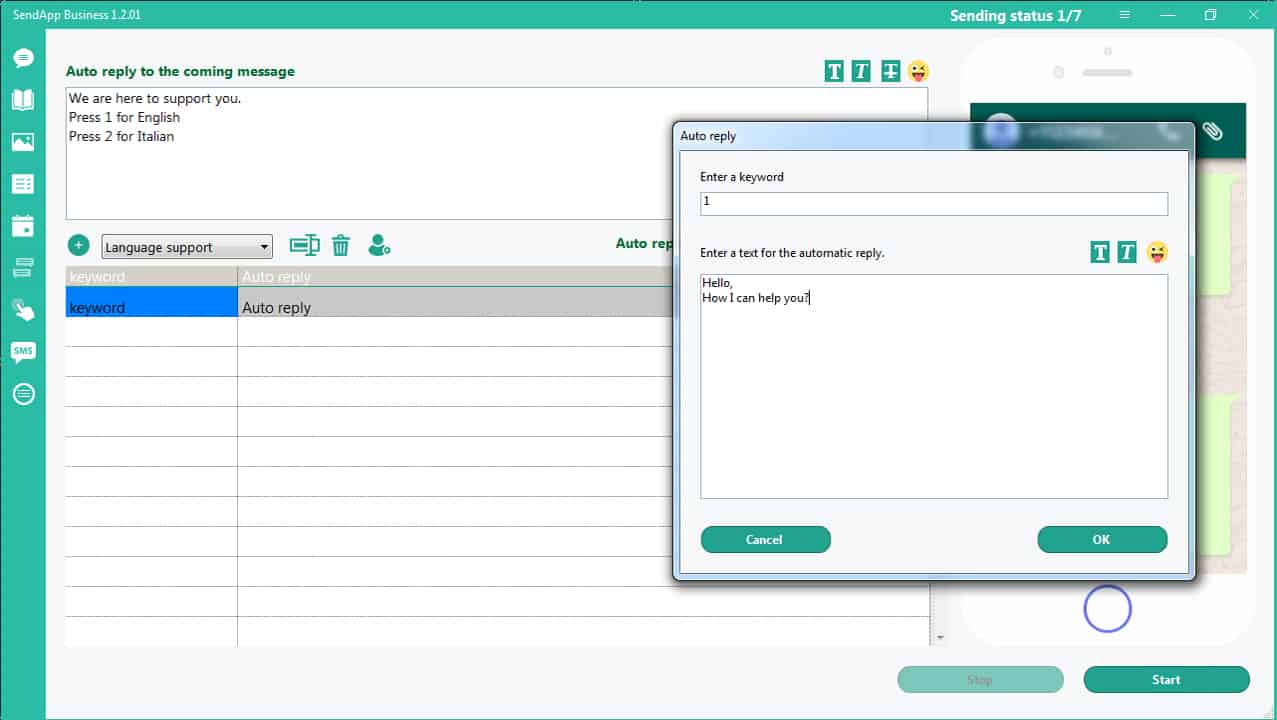Image resolution: width=1277 pixels, height=720 pixels.
Task: Cancel the Auto reply dialog
Action: click(x=765, y=540)
